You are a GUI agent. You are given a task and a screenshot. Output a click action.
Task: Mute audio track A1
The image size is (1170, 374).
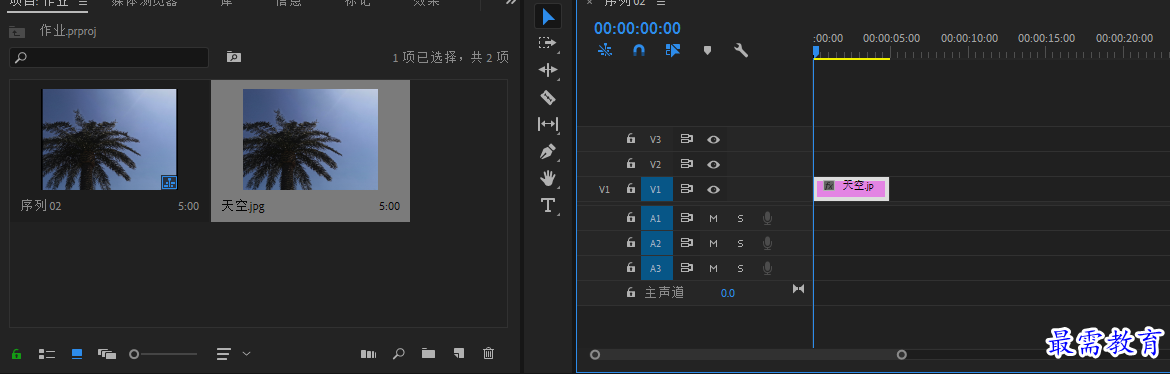point(713,218)
